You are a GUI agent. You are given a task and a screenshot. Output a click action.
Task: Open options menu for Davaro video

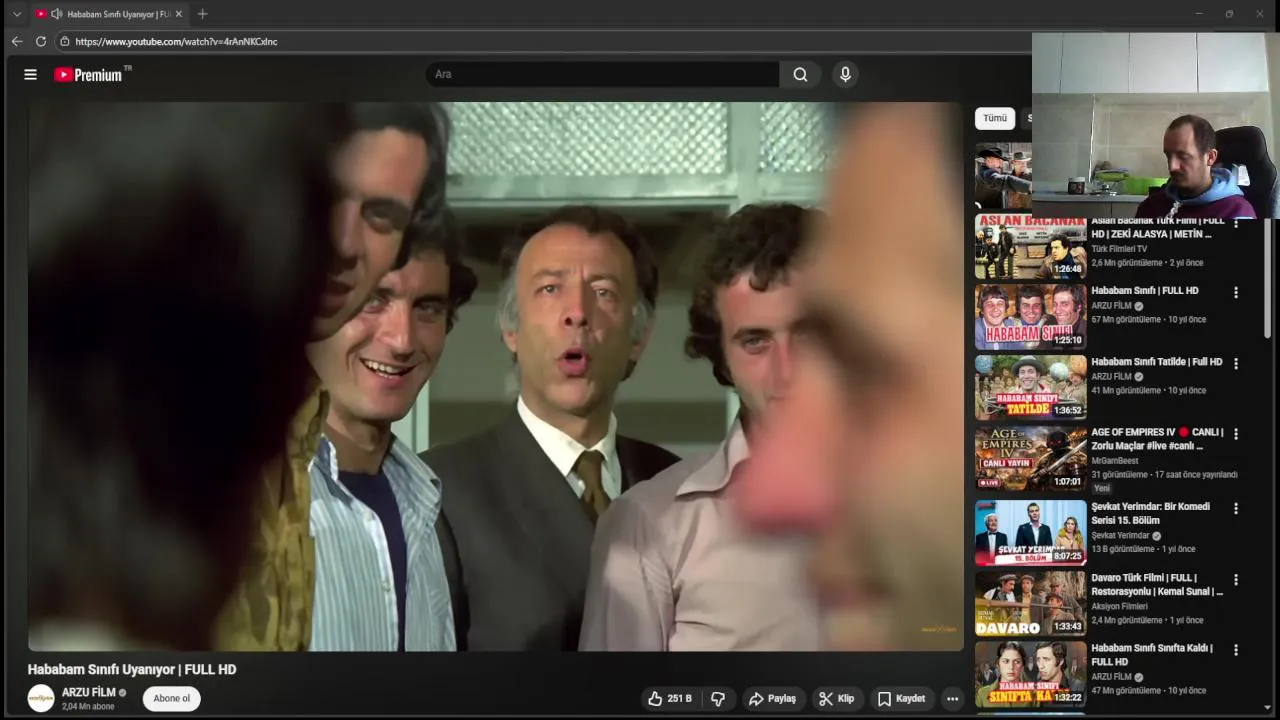coord(1236,580)
